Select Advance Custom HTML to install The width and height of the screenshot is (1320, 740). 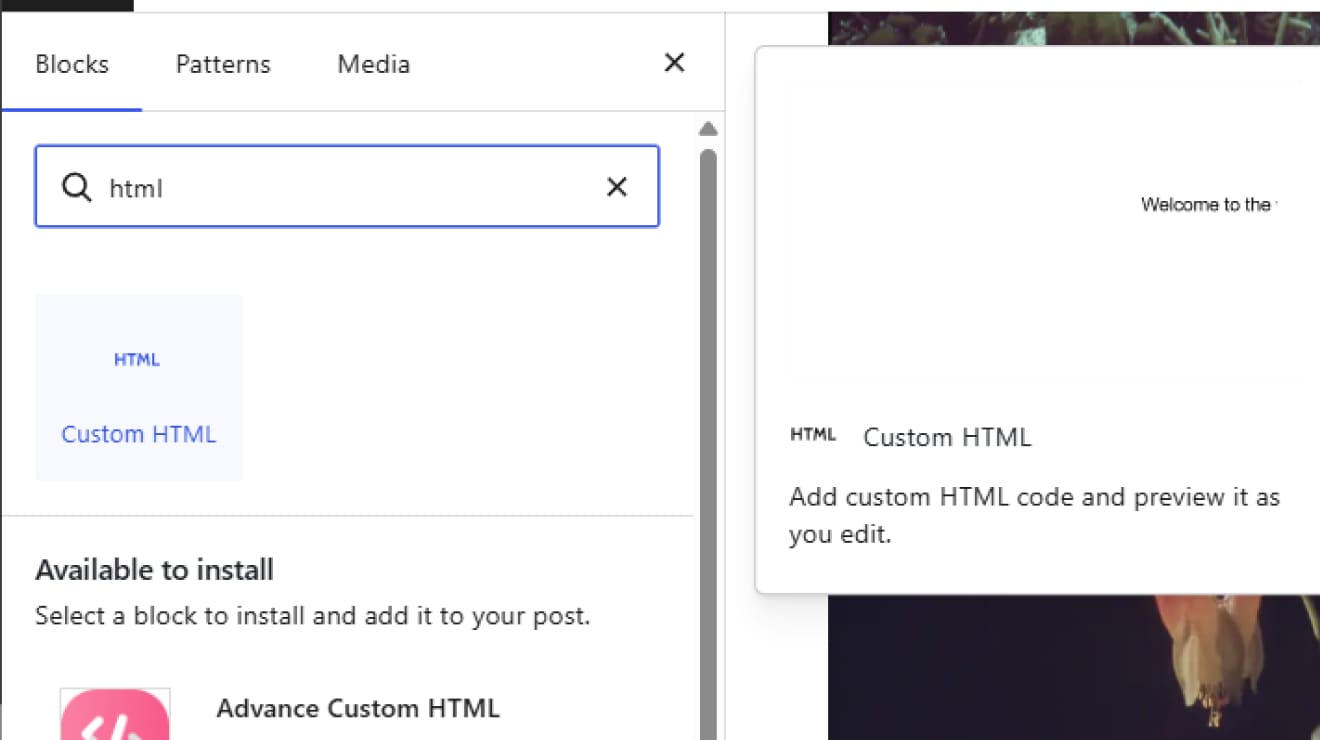coord(358,708)
